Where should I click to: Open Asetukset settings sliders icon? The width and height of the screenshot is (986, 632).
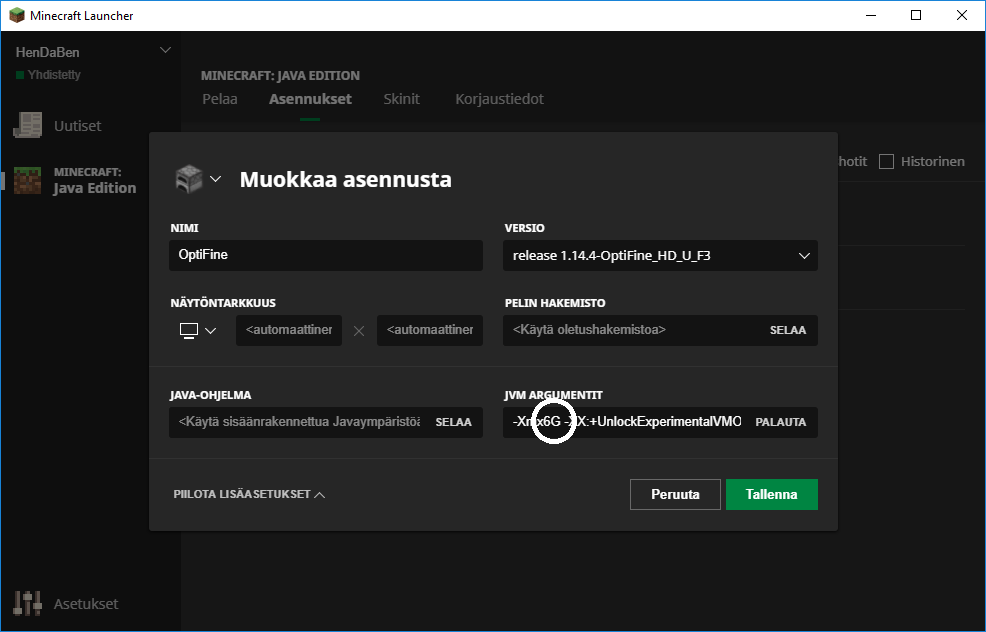tap(28, 603)
